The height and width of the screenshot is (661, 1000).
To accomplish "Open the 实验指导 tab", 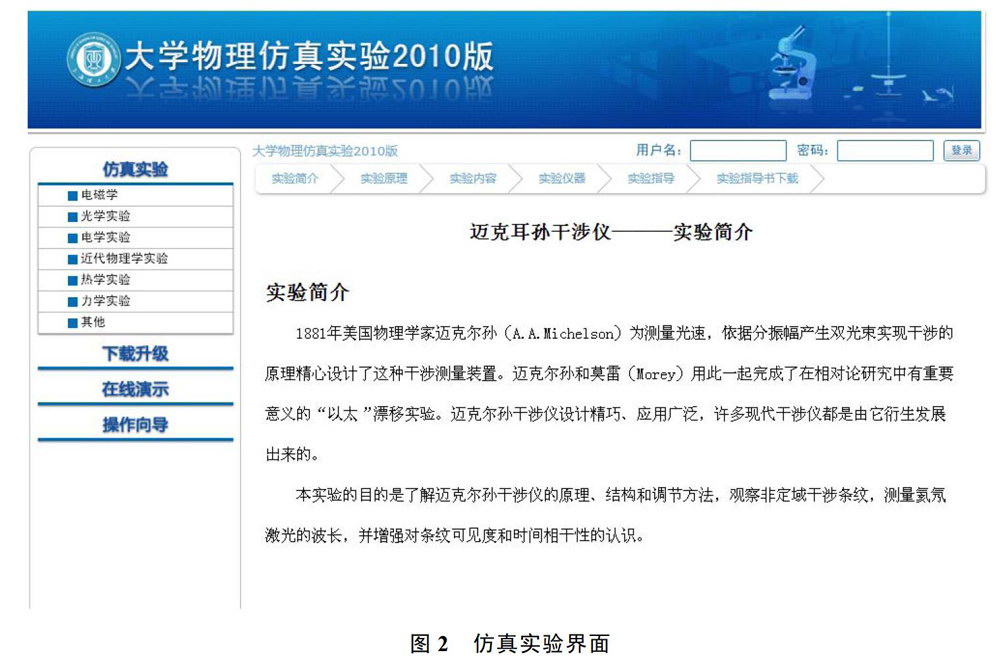I will point(651,179).
